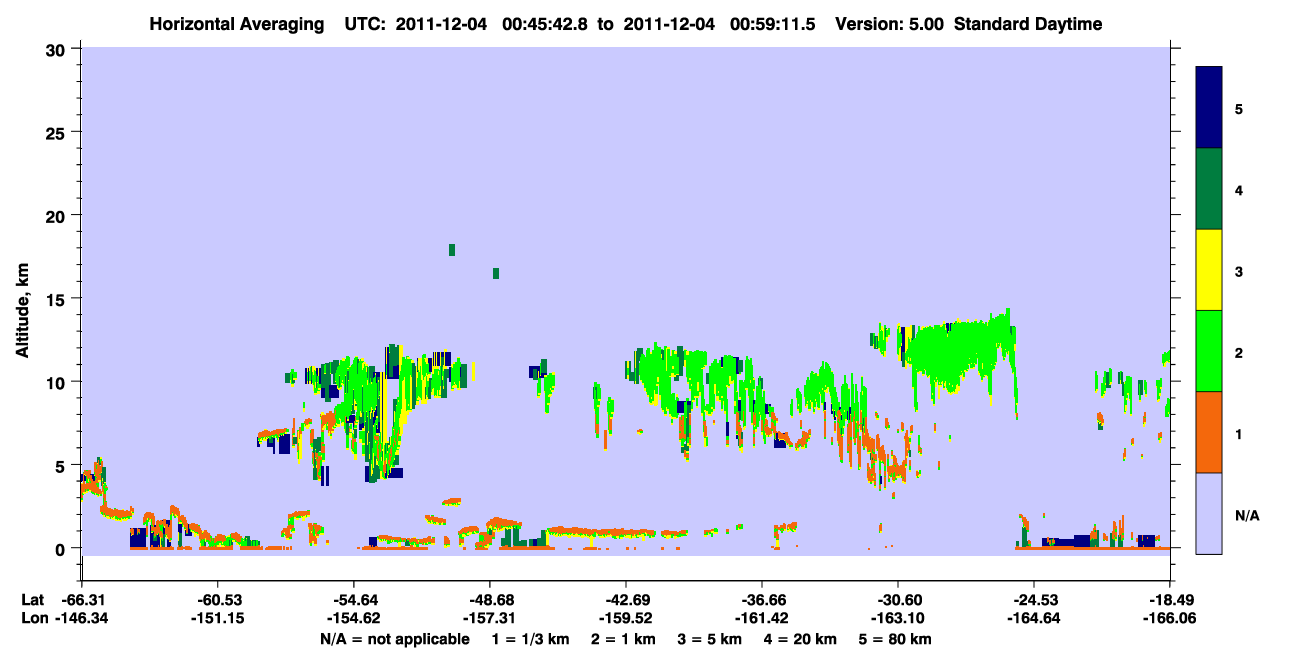Click the 'Standard Daytime' title text
The height and width of the screenshot is (667, 1300).
click(1028, 24)
